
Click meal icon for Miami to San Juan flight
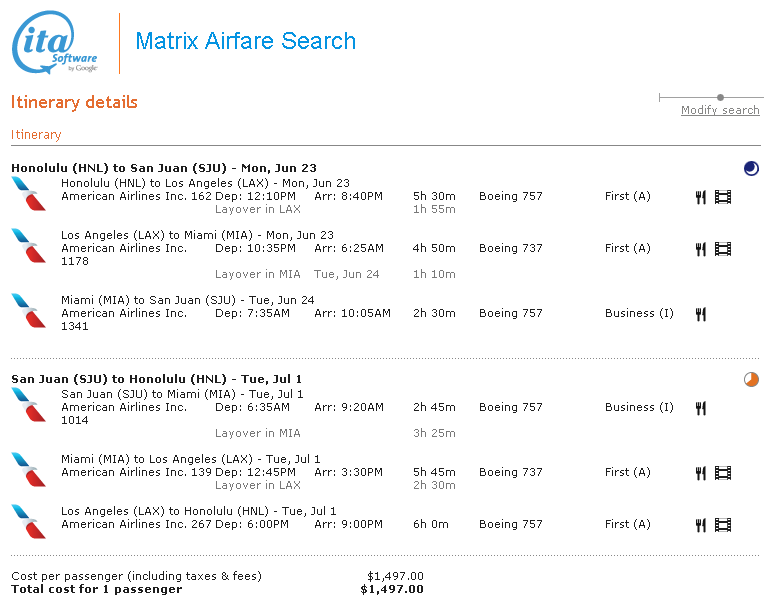pyautogui.click(x=701, y=314)
